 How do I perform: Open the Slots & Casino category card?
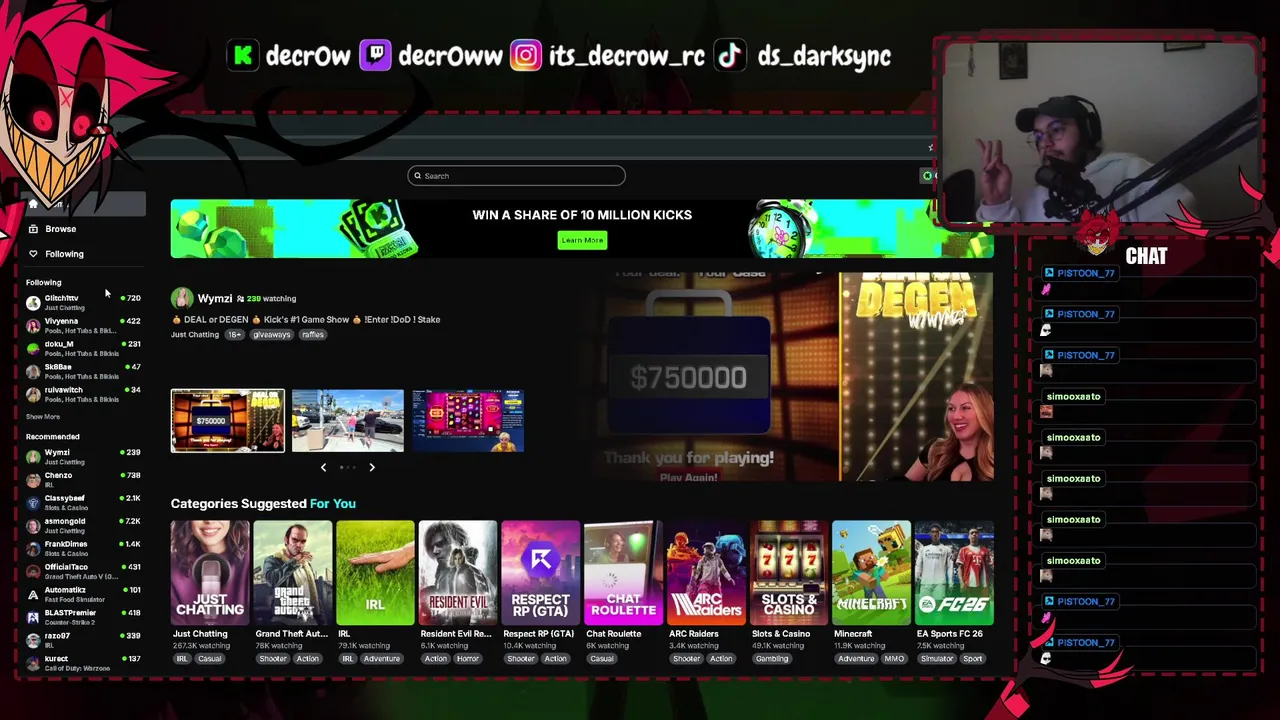tap(789, 573)
